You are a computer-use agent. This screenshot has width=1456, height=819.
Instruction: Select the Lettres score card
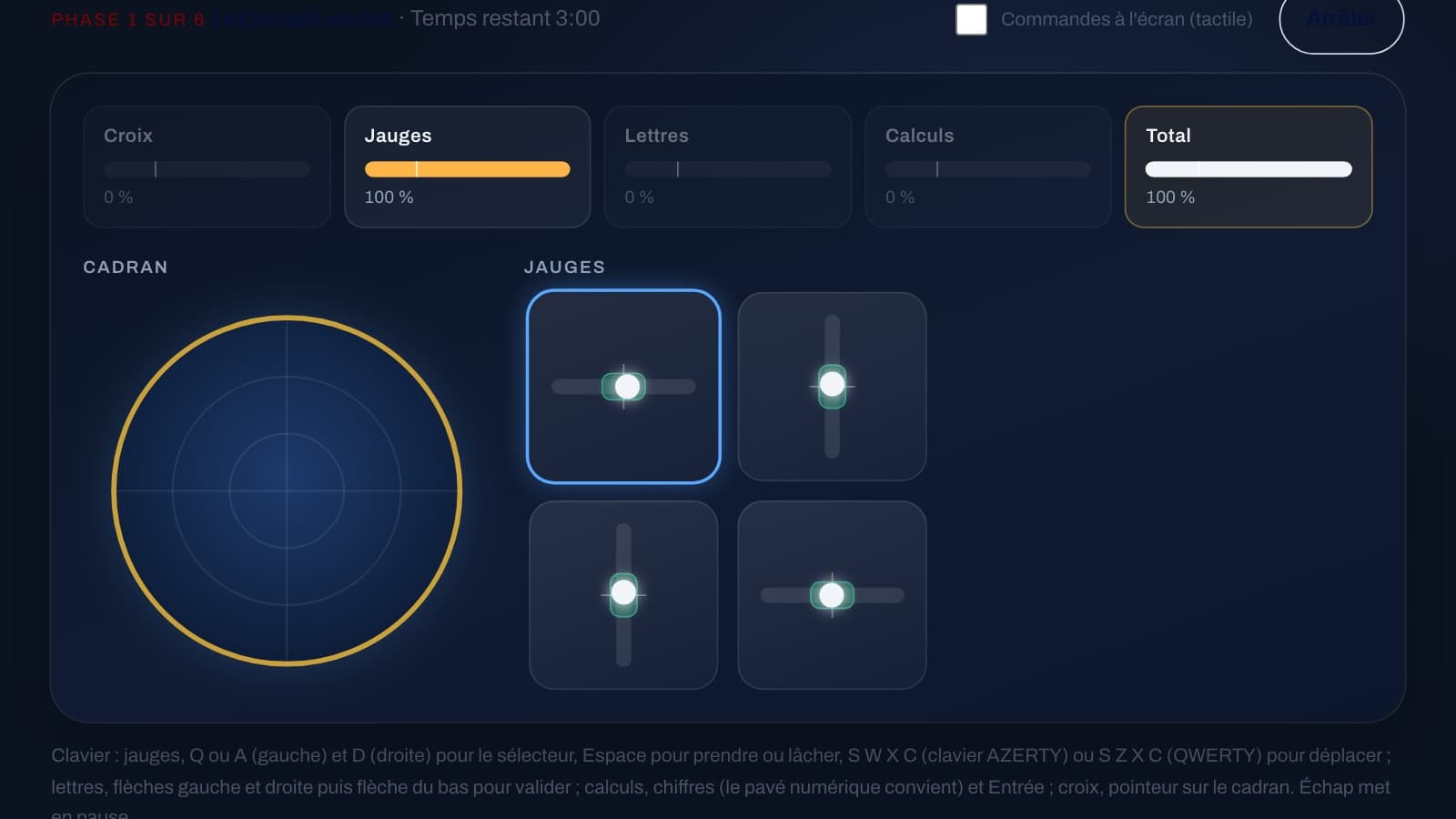click(728, 167)
